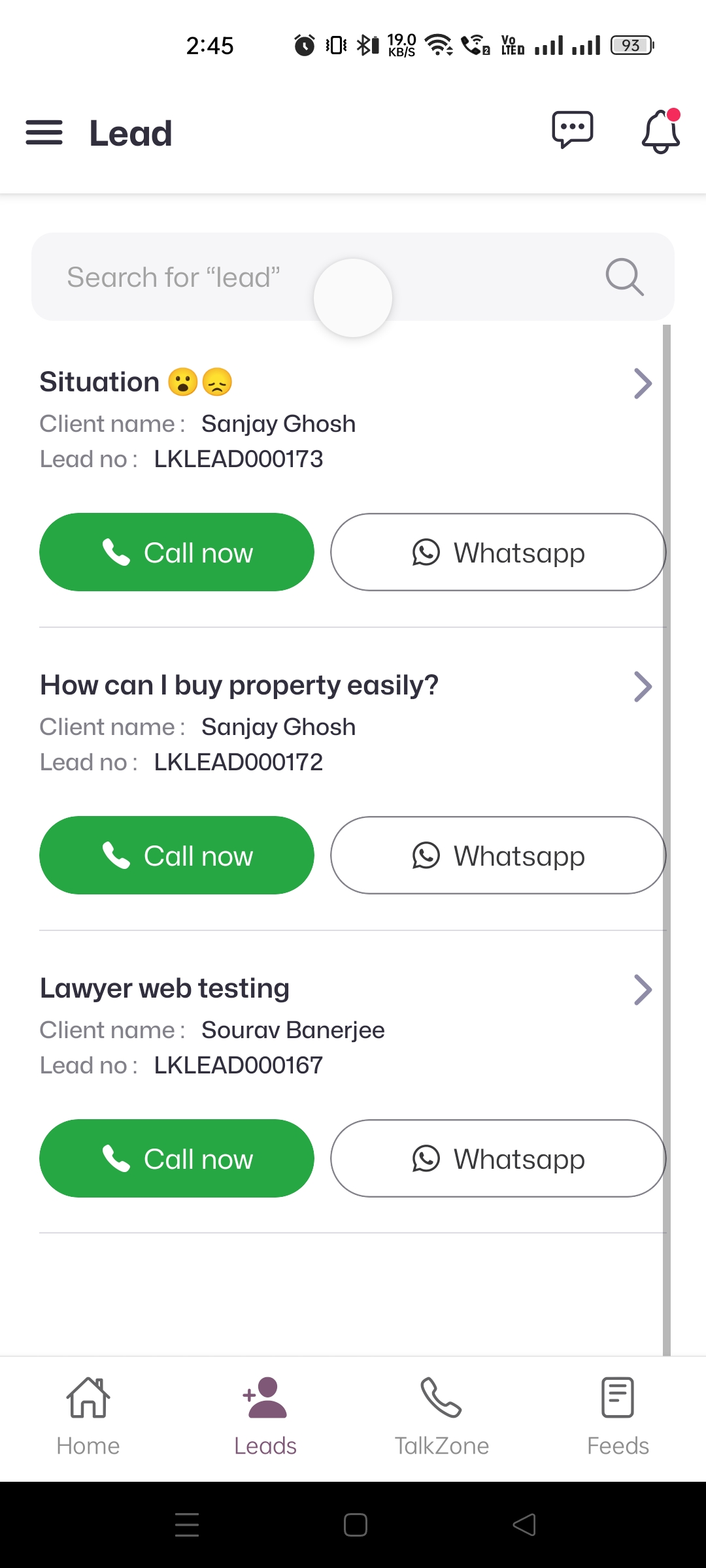Whatsapp Sourav Banerjee about Lawyer web testing
The height and width of the screenshot is (1568, 706).
[x=498, y=1158]
